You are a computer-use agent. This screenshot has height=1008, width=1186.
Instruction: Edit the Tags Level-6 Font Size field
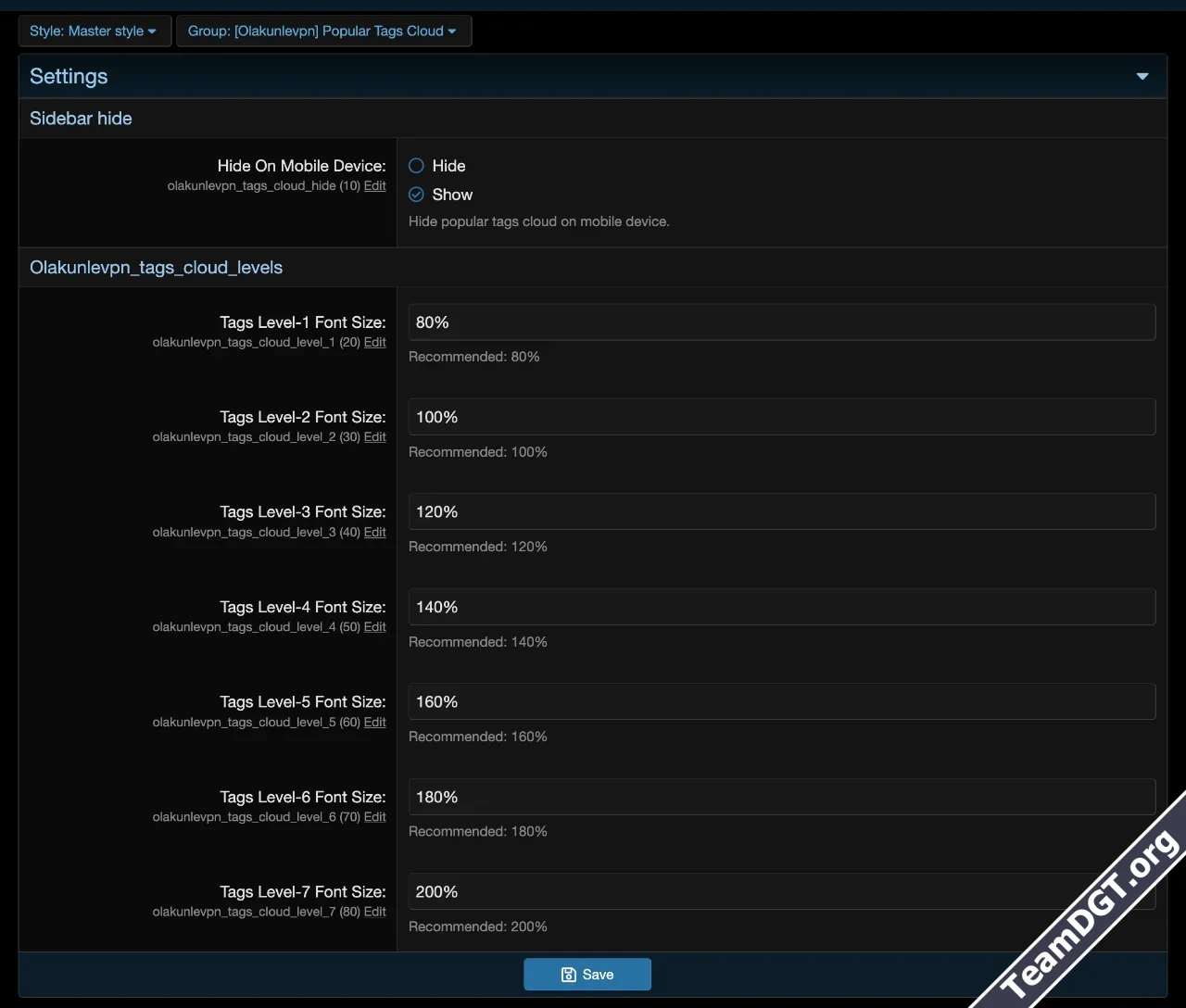coord(781,797)
